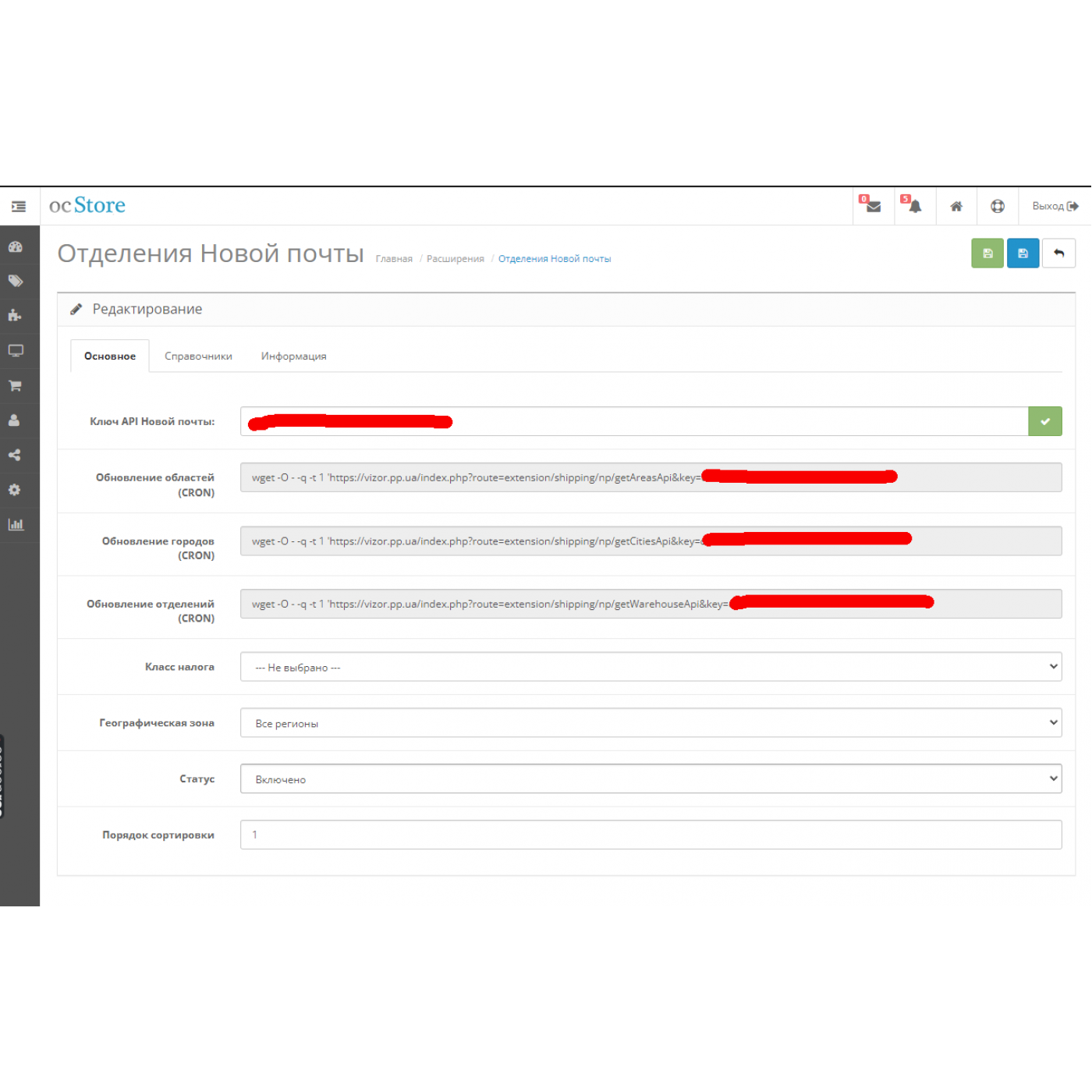Click the notifications bell icon
Viewport: 1092px width, 1092px height.
pyautogui.click(x=914, y=207)
